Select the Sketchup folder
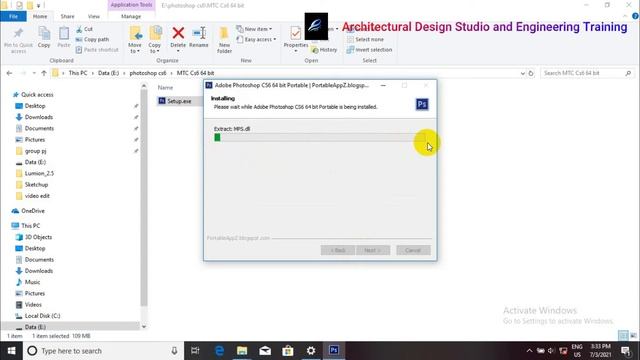640x360 pixels. [x=36, y=184]
